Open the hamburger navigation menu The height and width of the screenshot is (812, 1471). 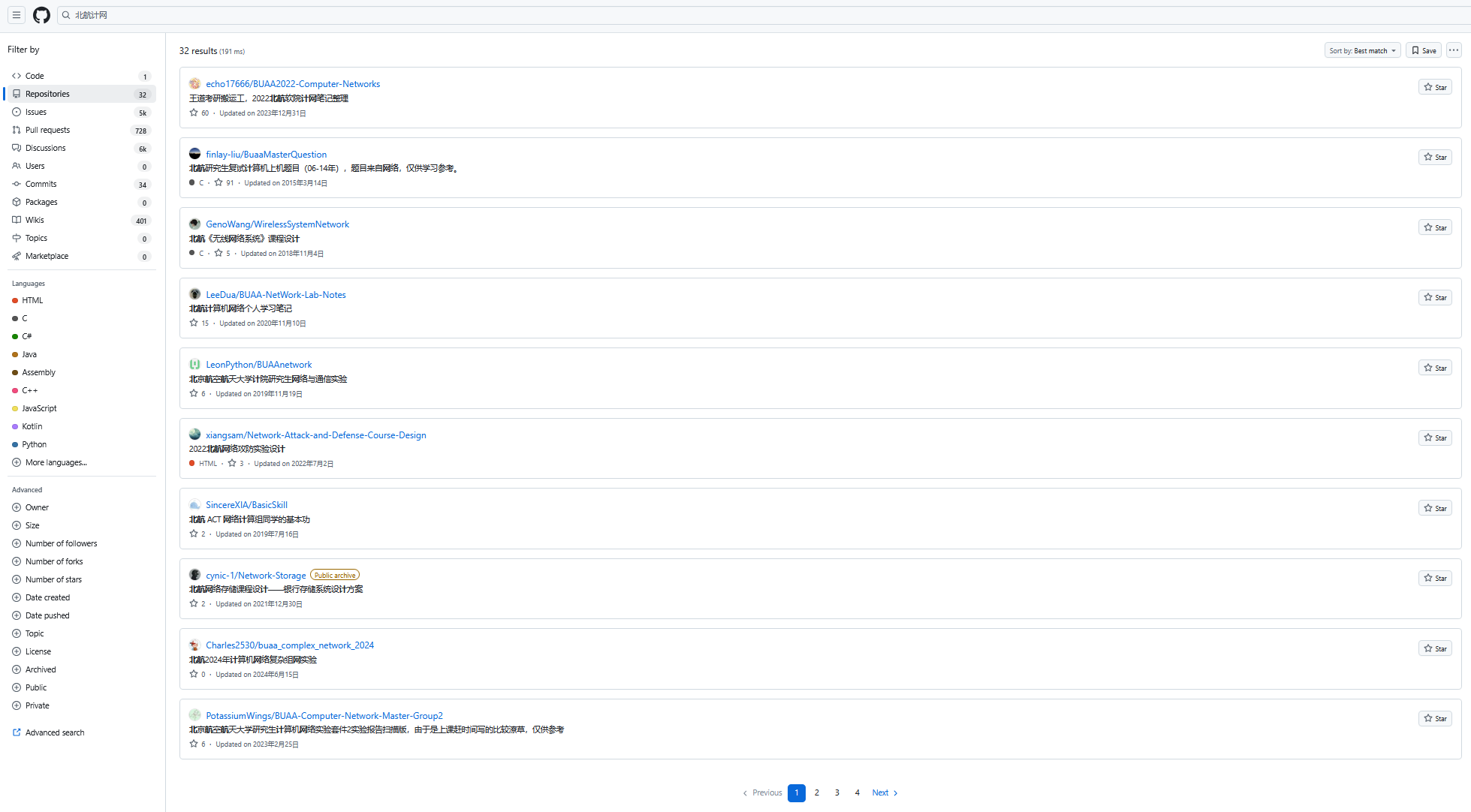(16, 15)
